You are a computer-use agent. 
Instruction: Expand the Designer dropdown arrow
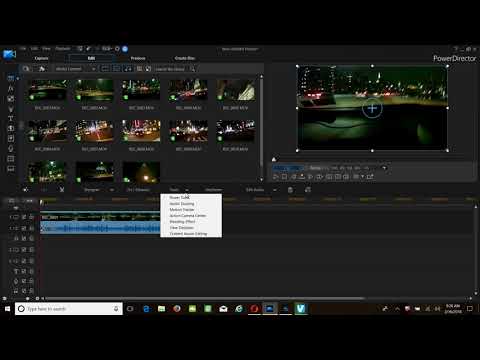[112, 190]
